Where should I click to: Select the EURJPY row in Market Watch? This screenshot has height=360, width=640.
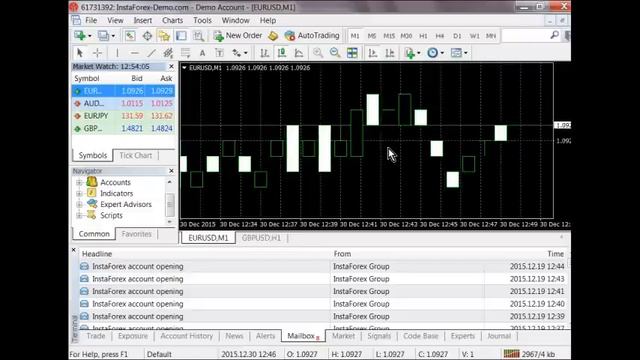tap(123, 116)
